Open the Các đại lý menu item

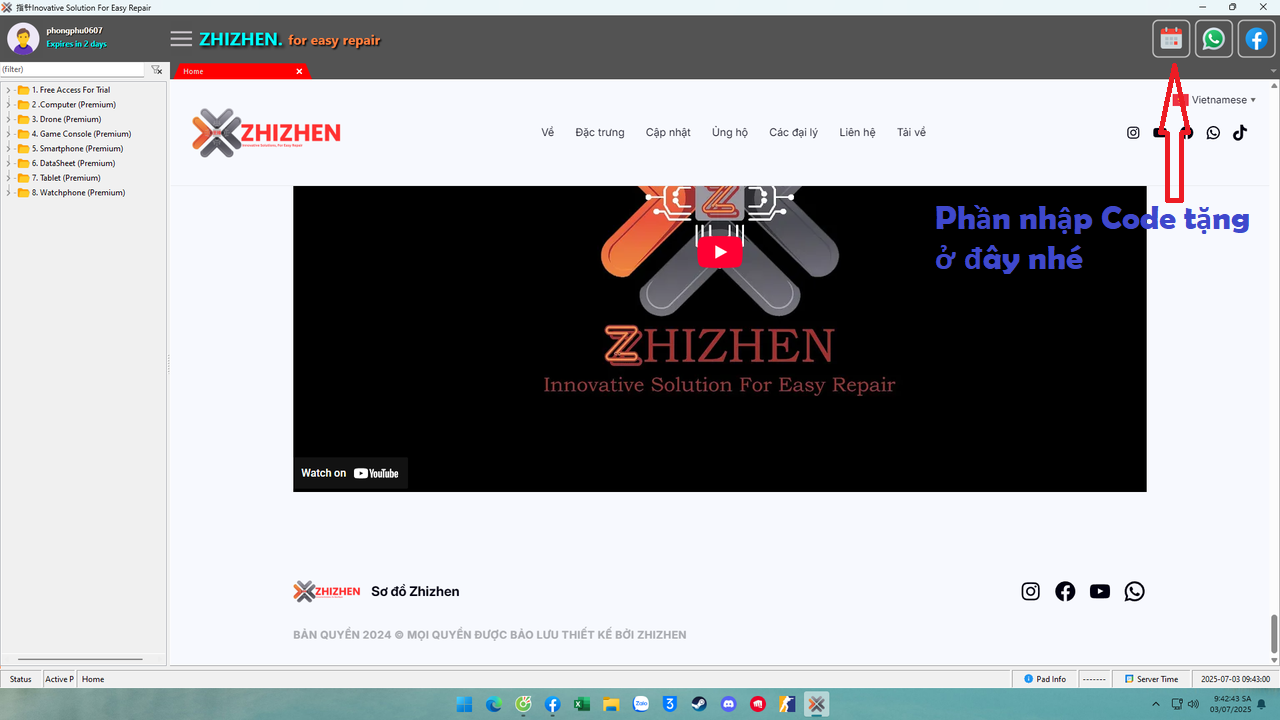pos(793,132)
